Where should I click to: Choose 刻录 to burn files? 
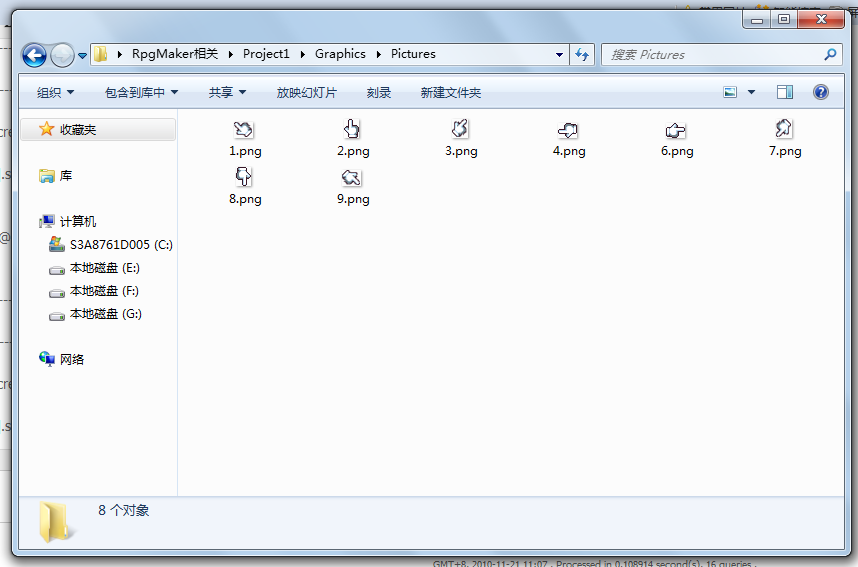379,92
